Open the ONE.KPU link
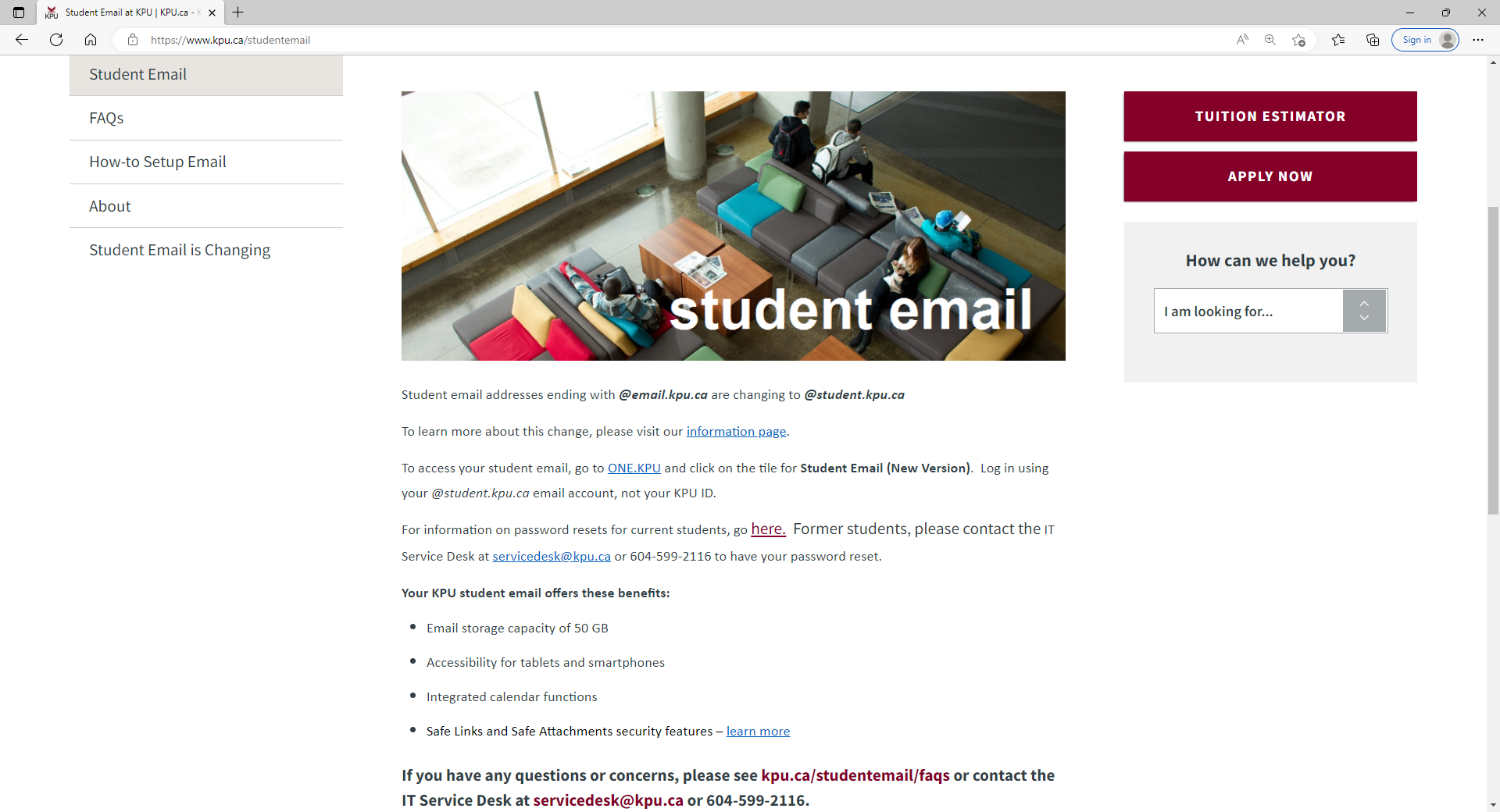Image resolution: width=1500 pixels, height=812 pixels. coord(634,468)
